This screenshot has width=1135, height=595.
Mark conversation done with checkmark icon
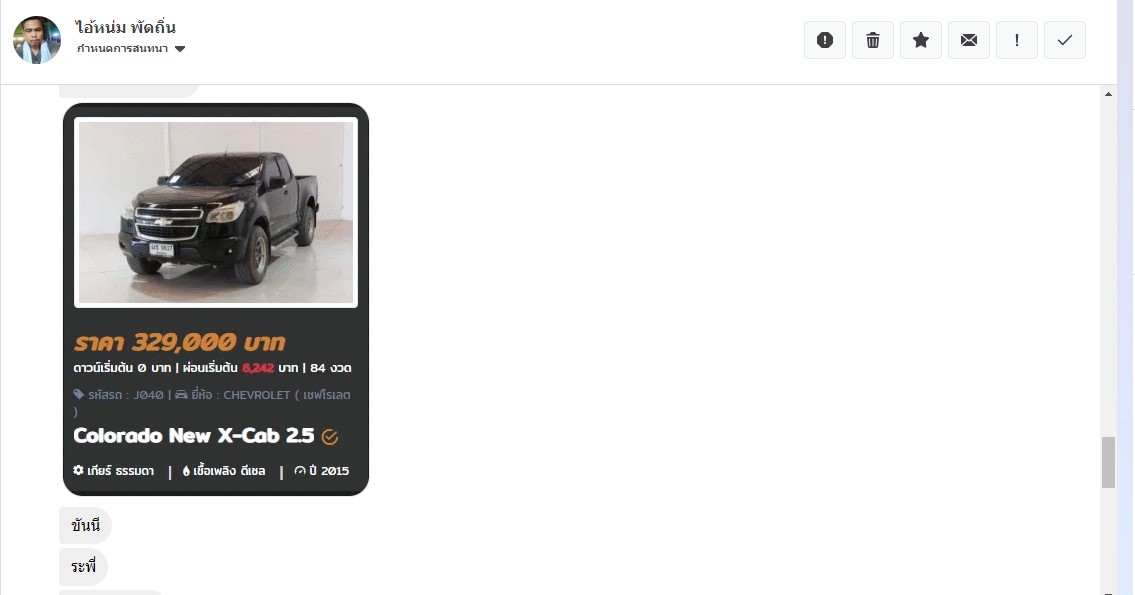click(x=1065, y=41)
